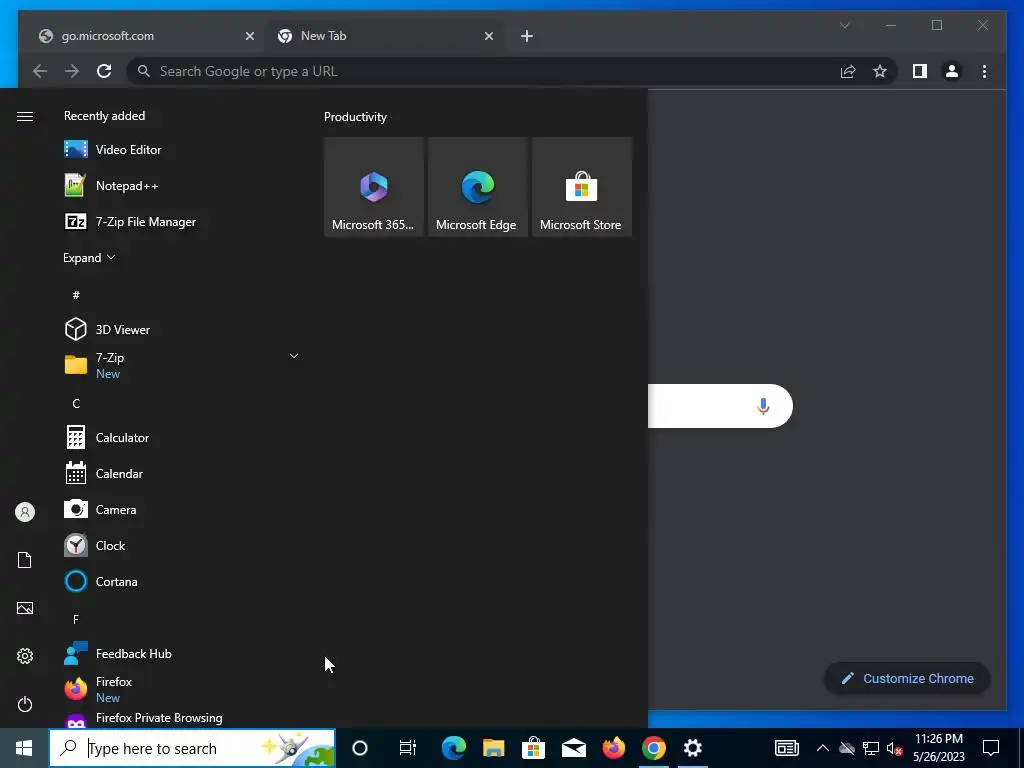The width and height of the screenshot is (1024, 768).
Task: Open File Explorer from the taskbar
Action: 494,748
